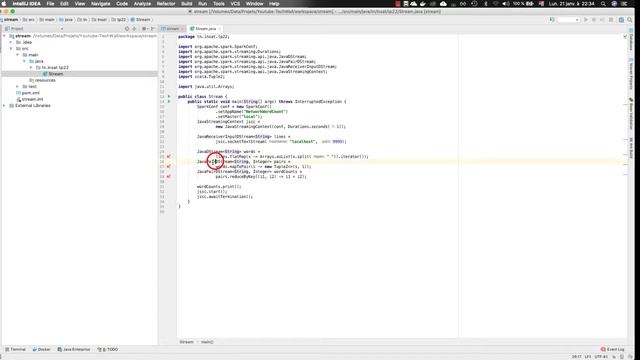The width and height of the screenshot is (640, 360).
Task: Open the File menu
Action: click(x=50, y=4)
